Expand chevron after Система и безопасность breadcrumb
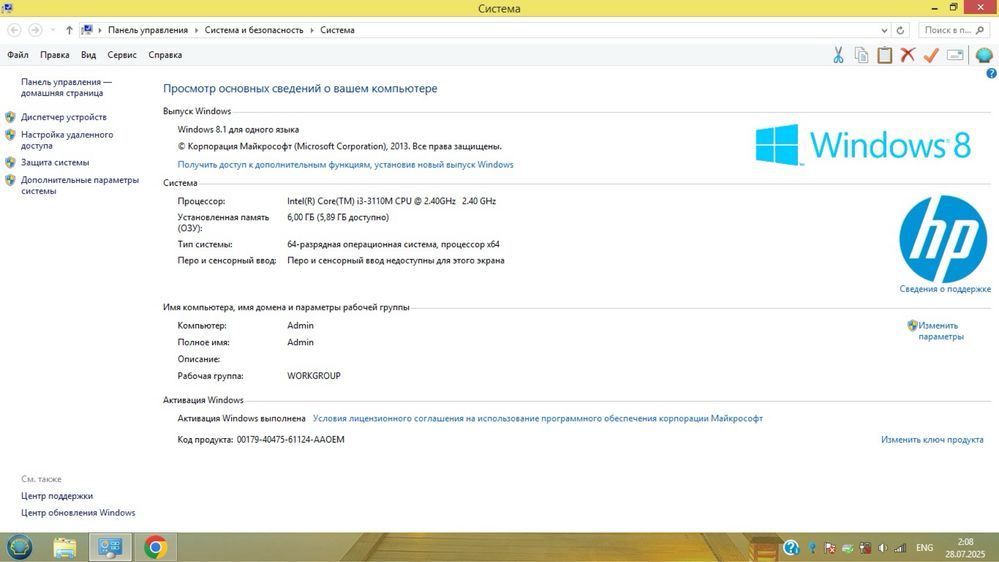999x562 pixels. [312, 30]
